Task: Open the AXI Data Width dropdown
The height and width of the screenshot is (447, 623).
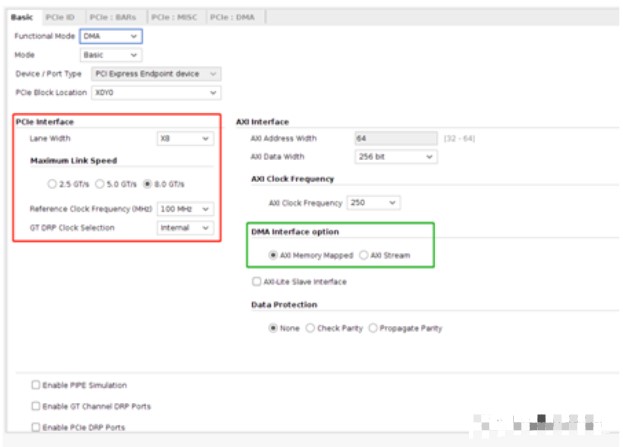Action: click(x=396, y=157)
